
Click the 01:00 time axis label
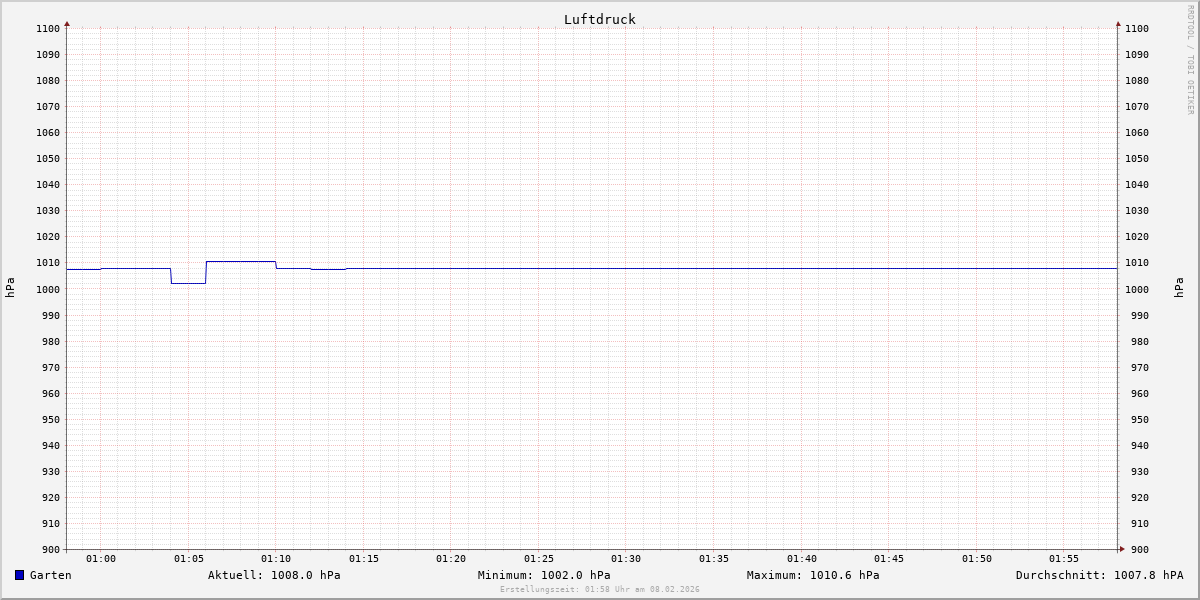(x=101, y=559)
